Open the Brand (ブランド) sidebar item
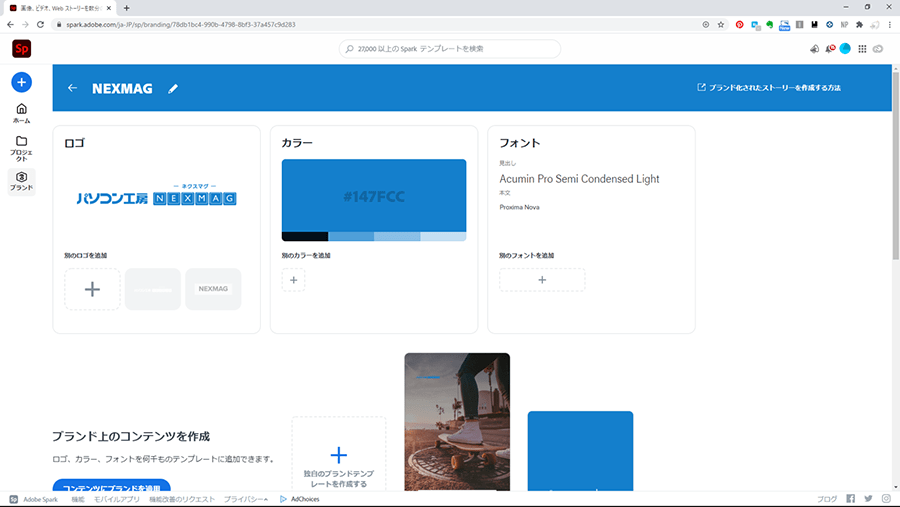 [x=21, y=181]
